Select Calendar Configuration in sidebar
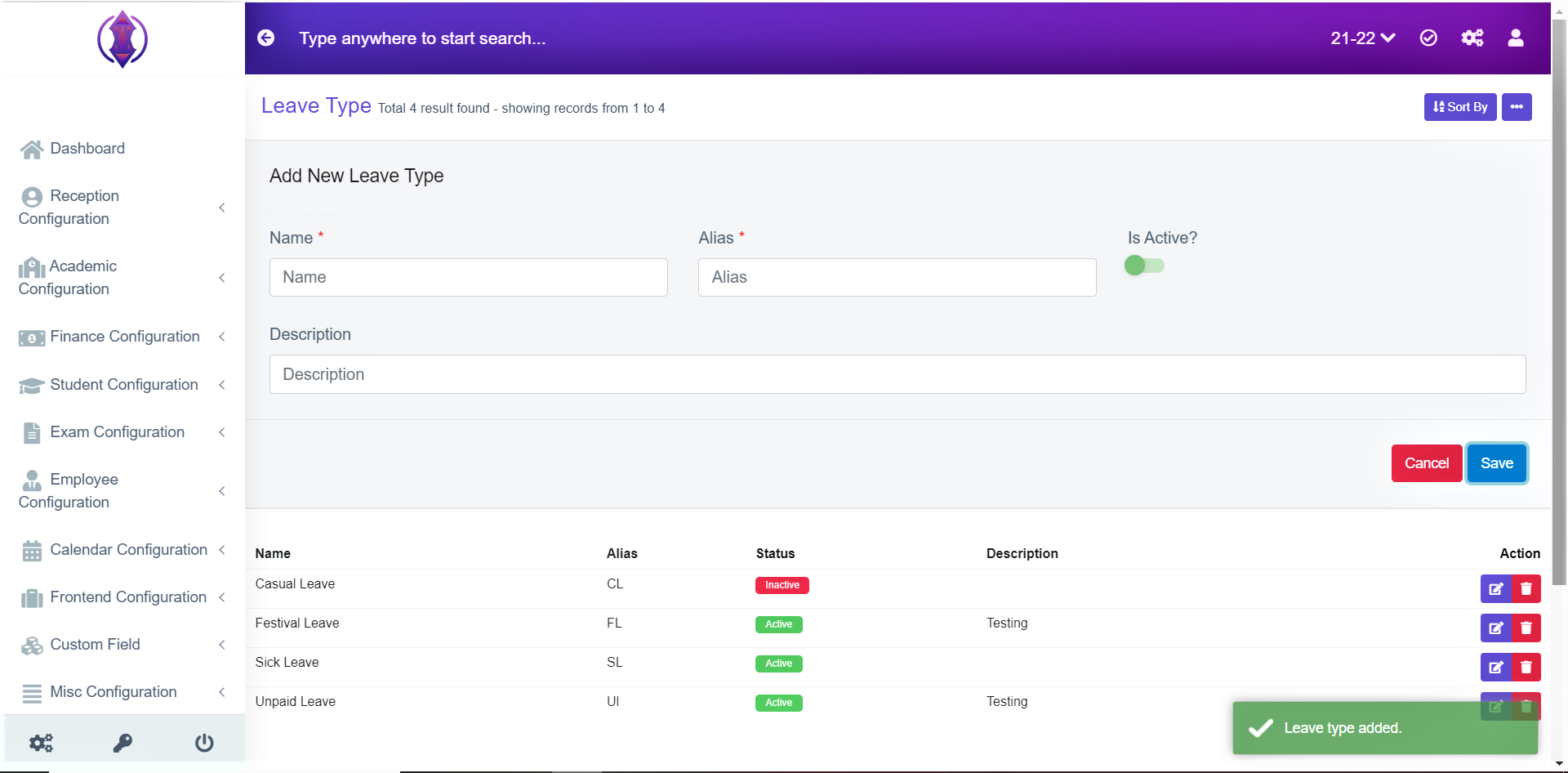Viewport: 1568px width, 773px height. [122, 550]
